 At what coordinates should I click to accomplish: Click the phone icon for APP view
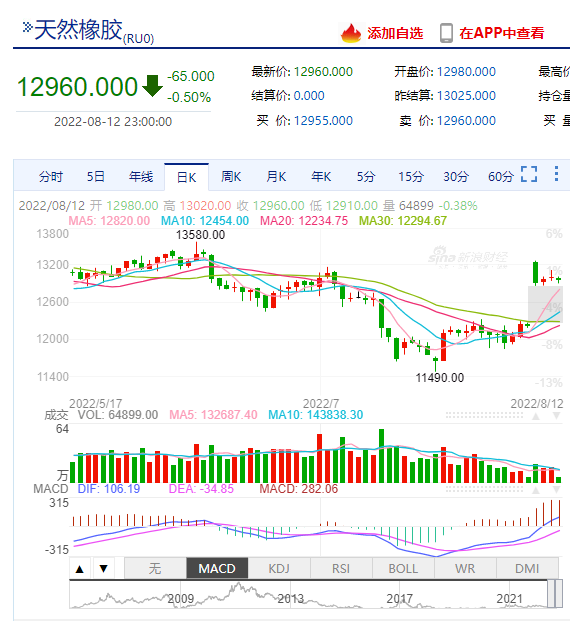pos(446,33)
